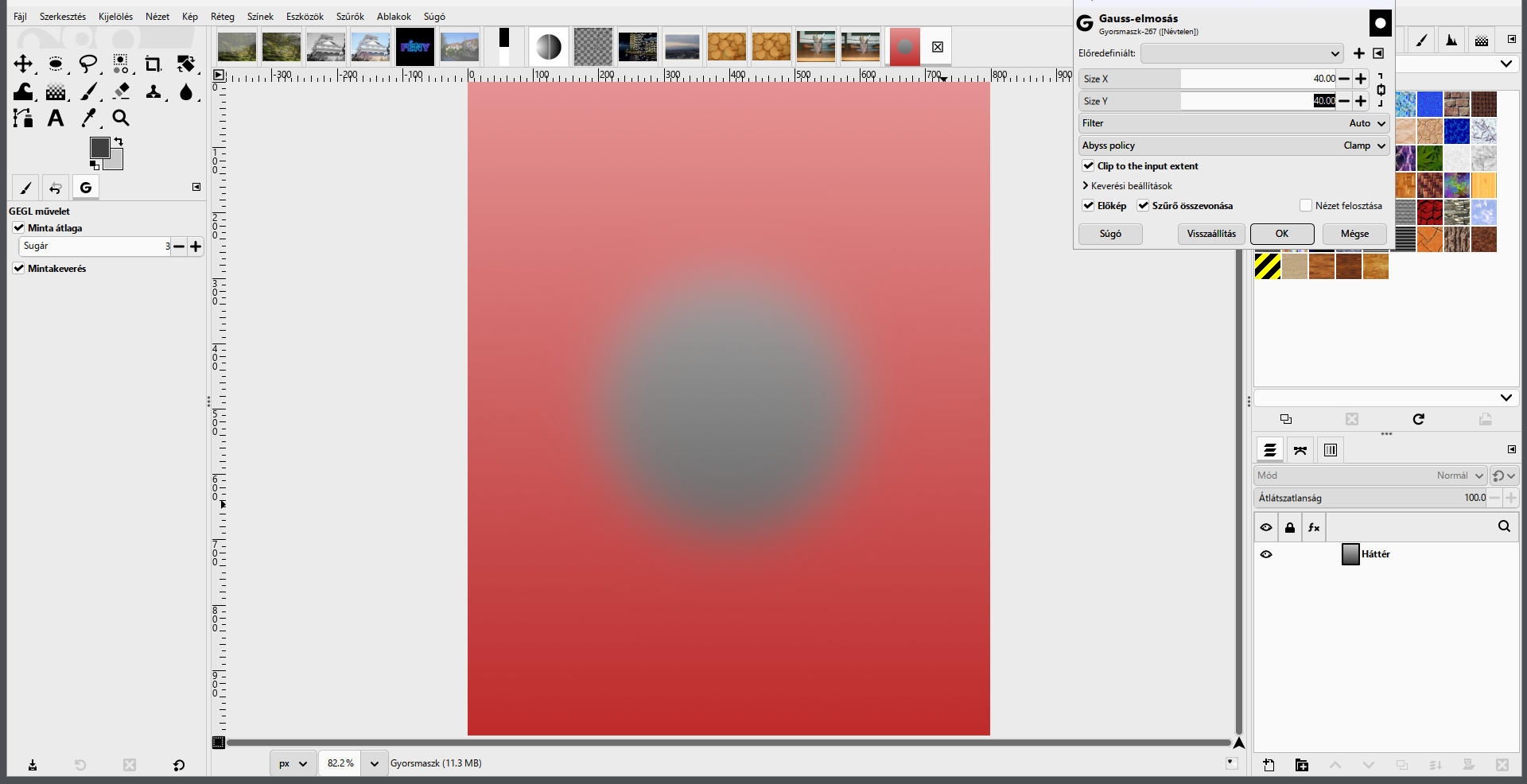Select the Warp Transform tool
Viewport: 1527px width, 784px height.
[x=23, y=91]
